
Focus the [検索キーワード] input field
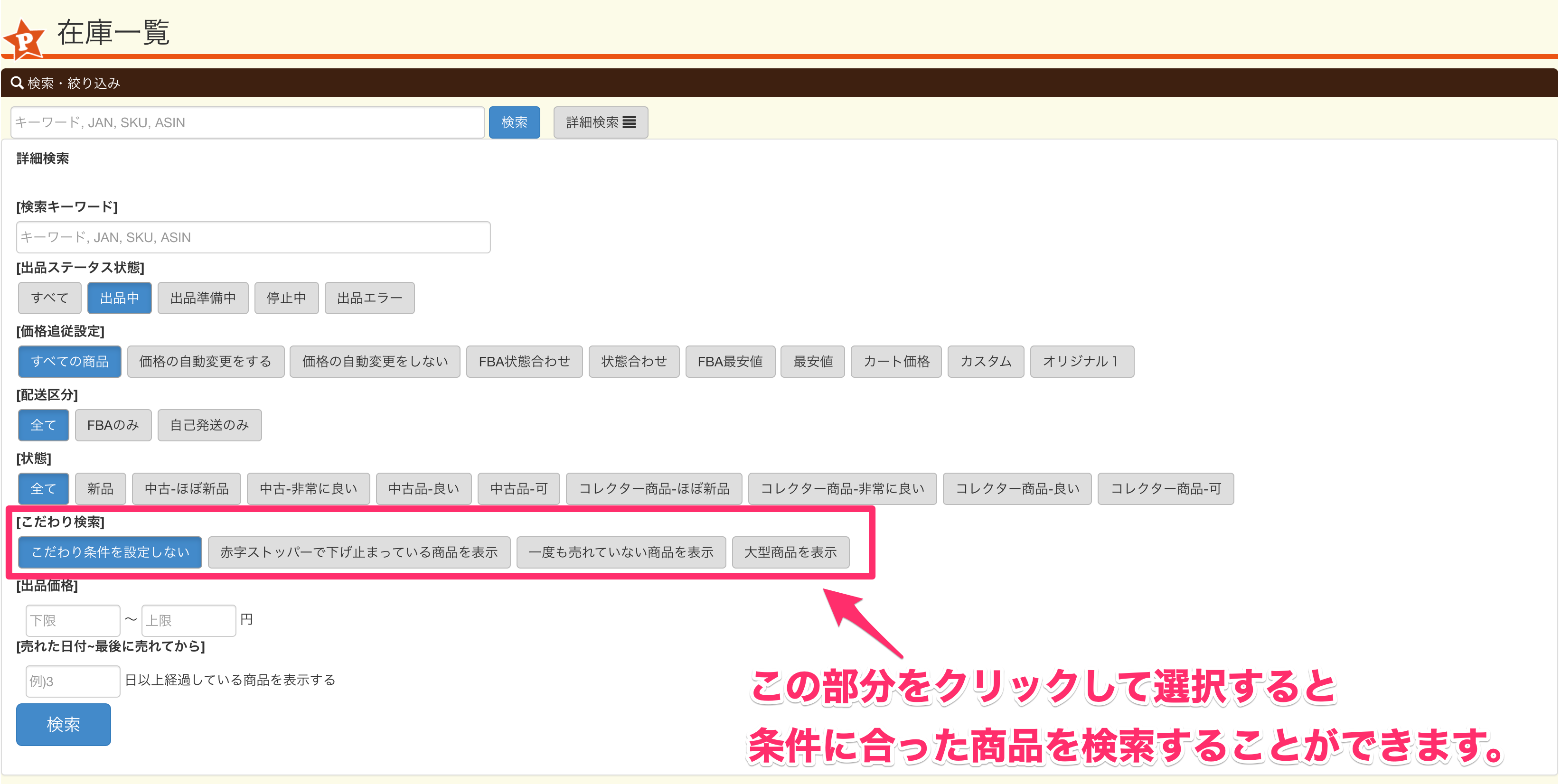pos(254,237)
